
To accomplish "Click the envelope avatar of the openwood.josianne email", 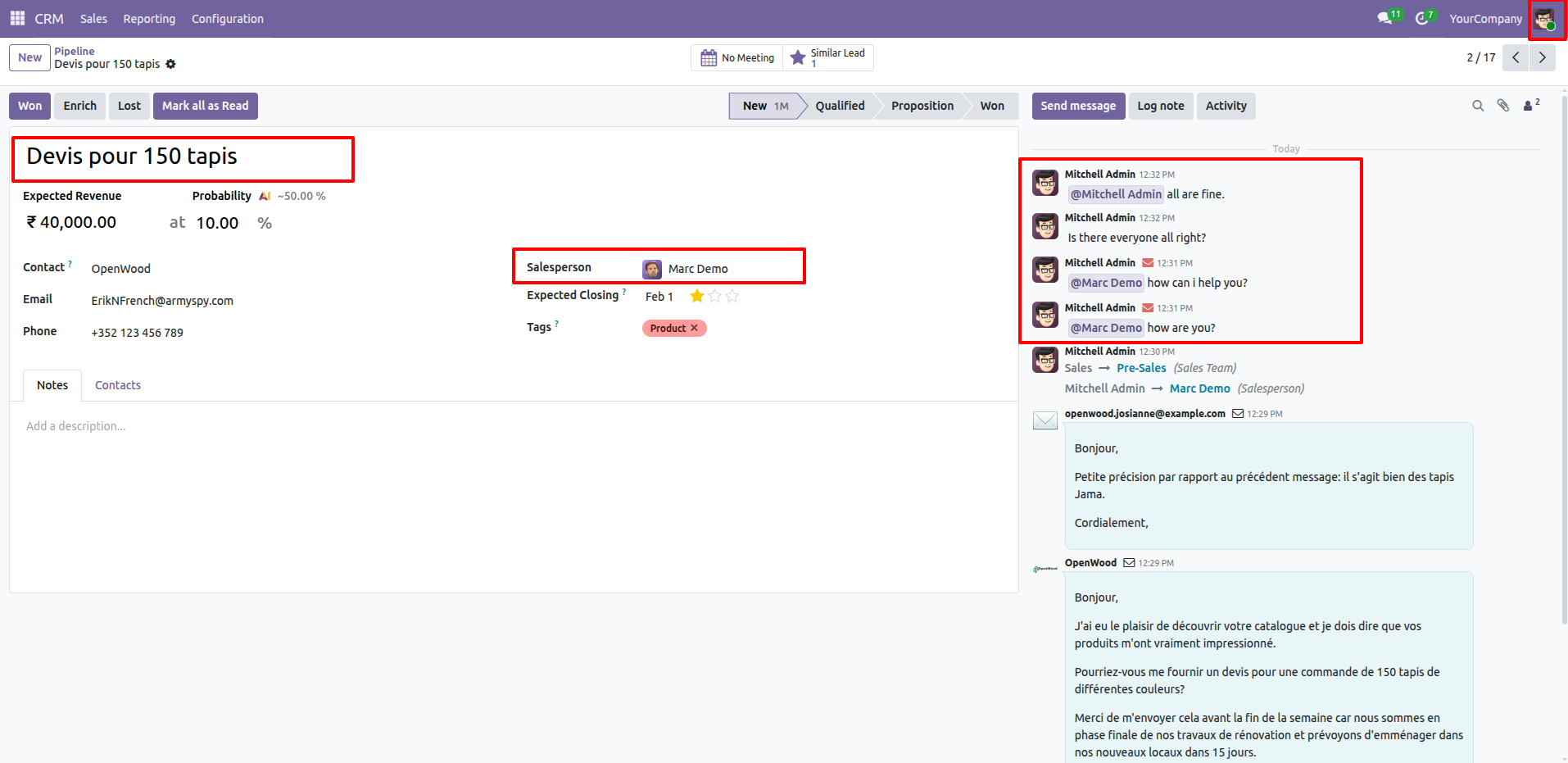I will pos(1045,420).
